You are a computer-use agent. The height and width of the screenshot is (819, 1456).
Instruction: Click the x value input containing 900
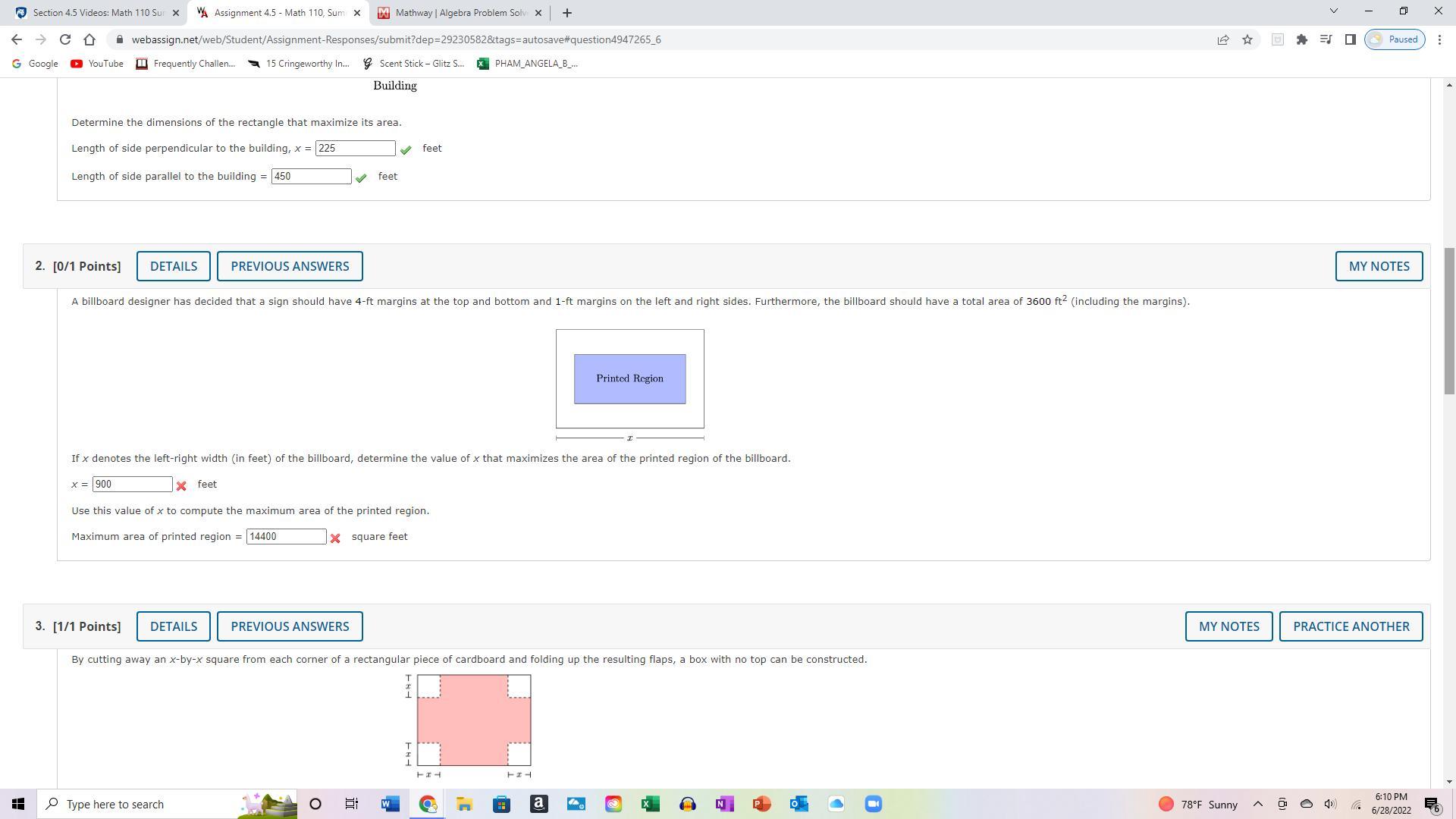pyautogui.click(x=133, y=485)
